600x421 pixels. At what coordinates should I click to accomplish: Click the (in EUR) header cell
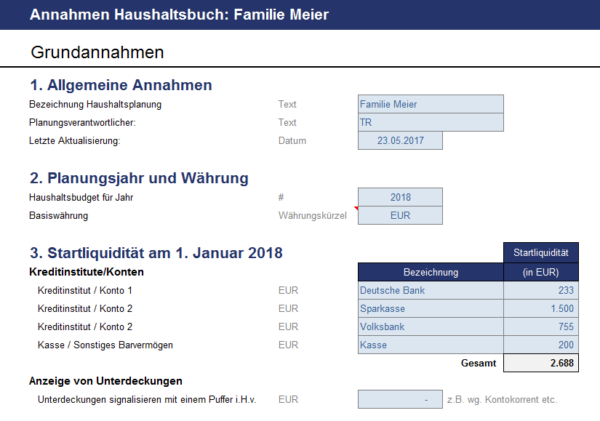[x=541, y=272]
